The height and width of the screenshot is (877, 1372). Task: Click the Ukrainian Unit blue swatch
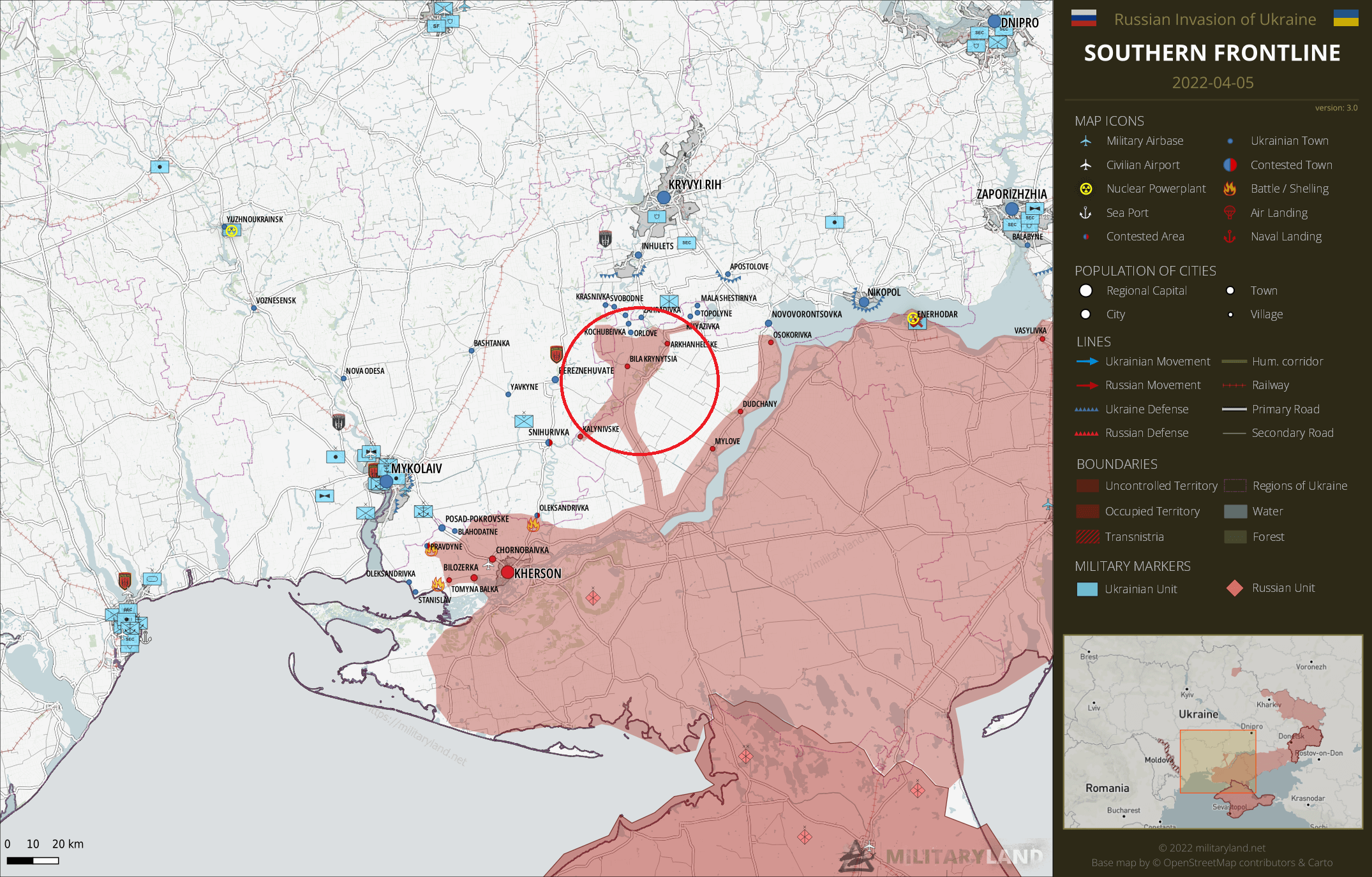[x=1087, y=589]
